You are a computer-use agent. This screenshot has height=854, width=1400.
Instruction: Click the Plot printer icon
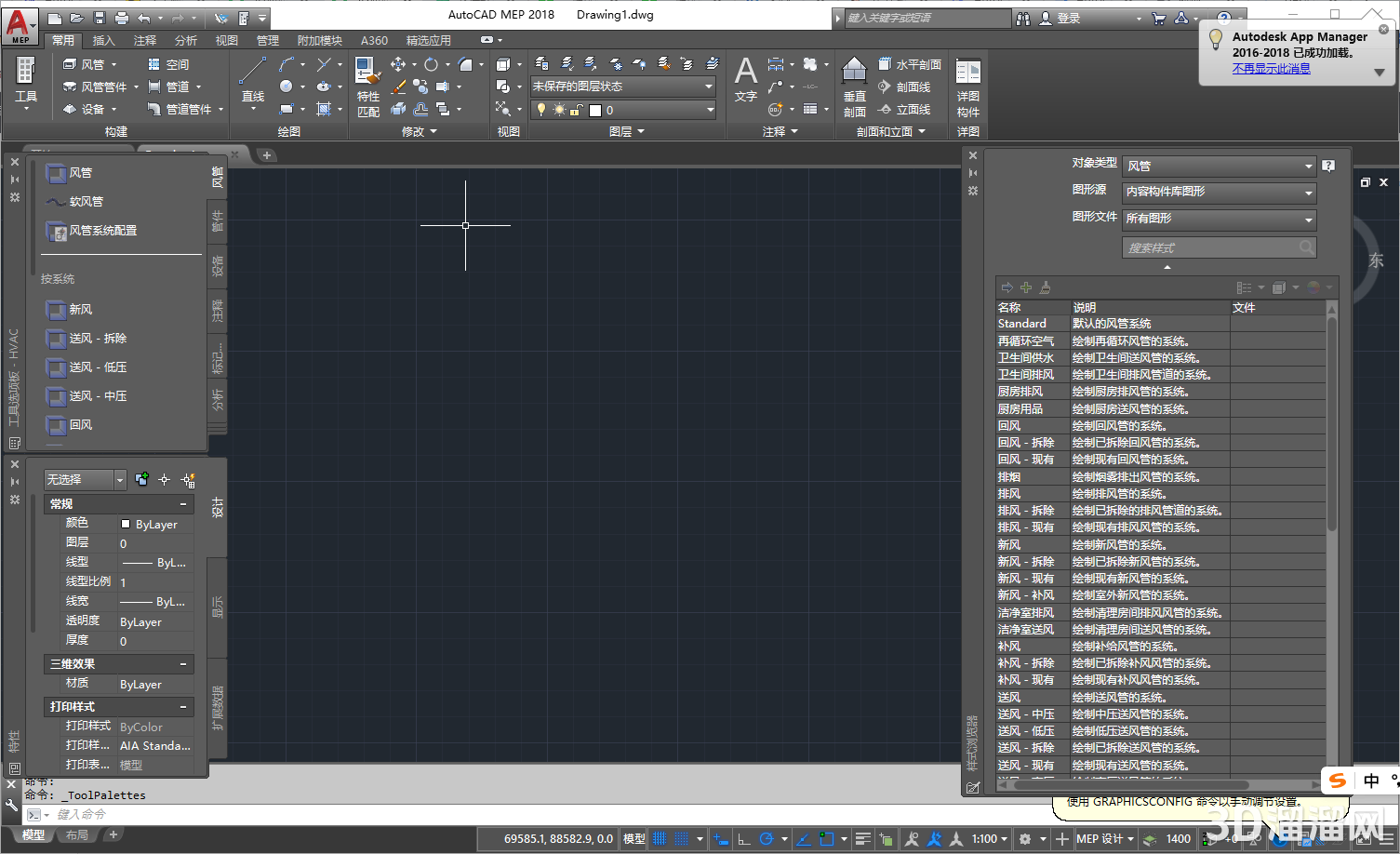click(x=122, y=18)
